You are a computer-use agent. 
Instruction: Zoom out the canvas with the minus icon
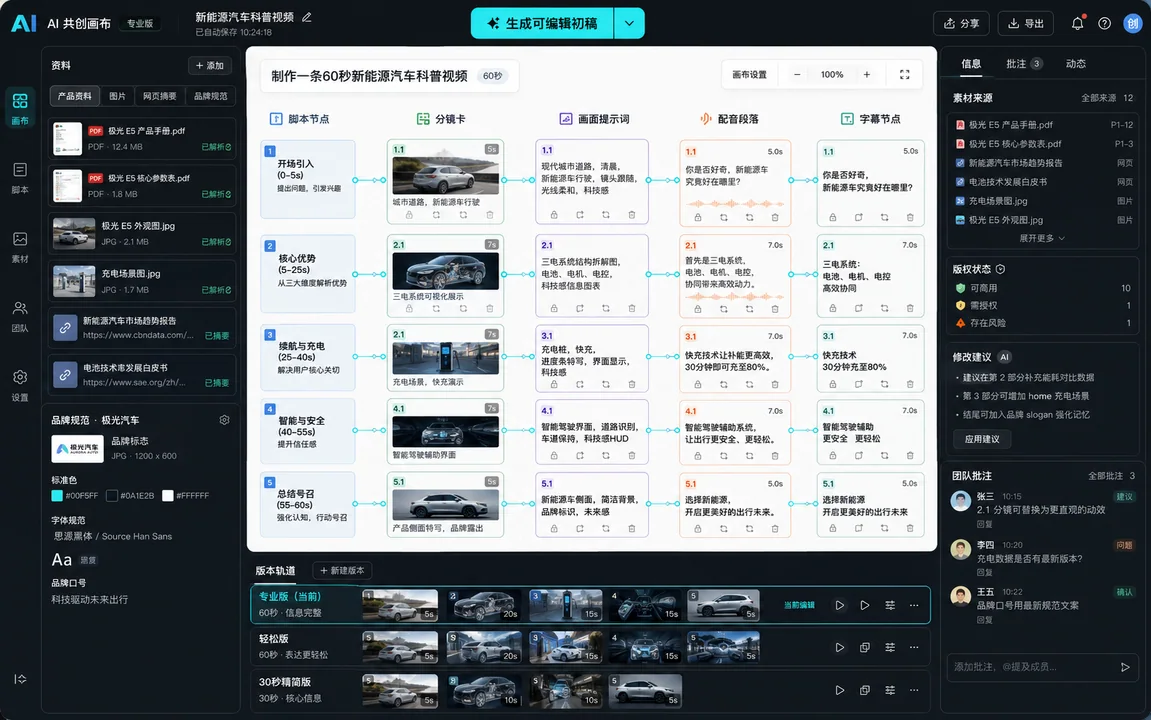pyautogui.click(x=796, y=75)
